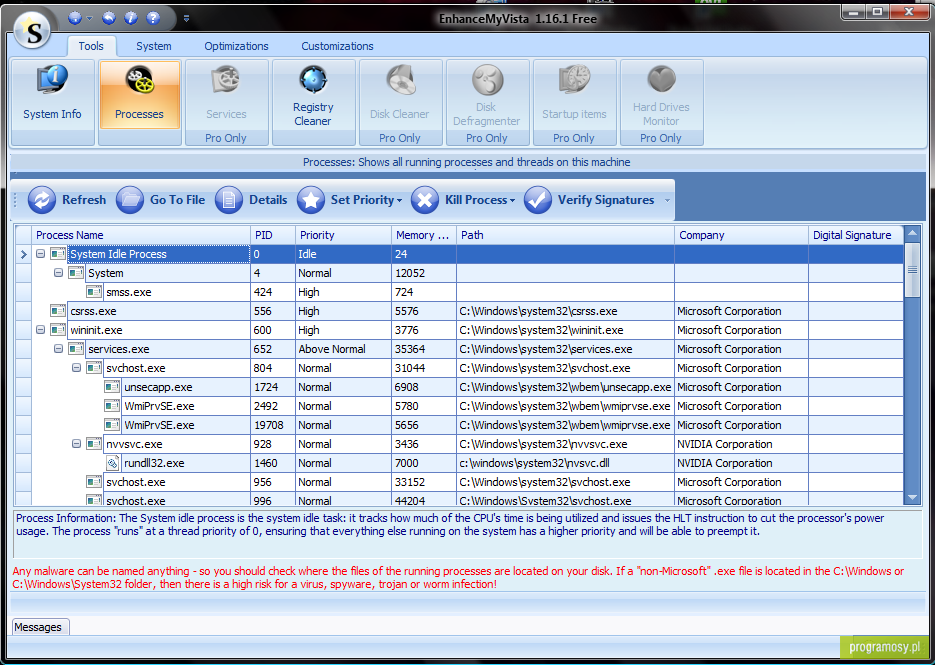This screenshot has height=665, width=935.
Task: Click the csrss.exe process icon
Action: (x=58, y=311)
